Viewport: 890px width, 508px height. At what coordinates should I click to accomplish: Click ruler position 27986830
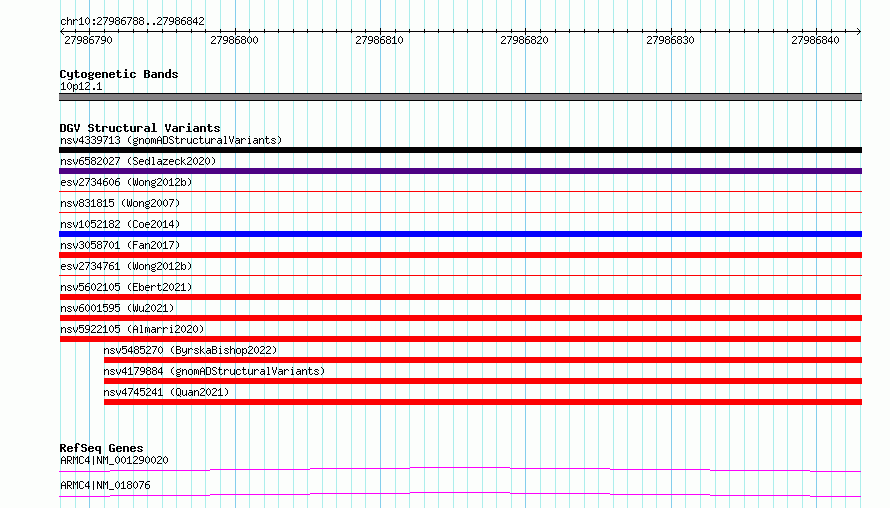670,40
